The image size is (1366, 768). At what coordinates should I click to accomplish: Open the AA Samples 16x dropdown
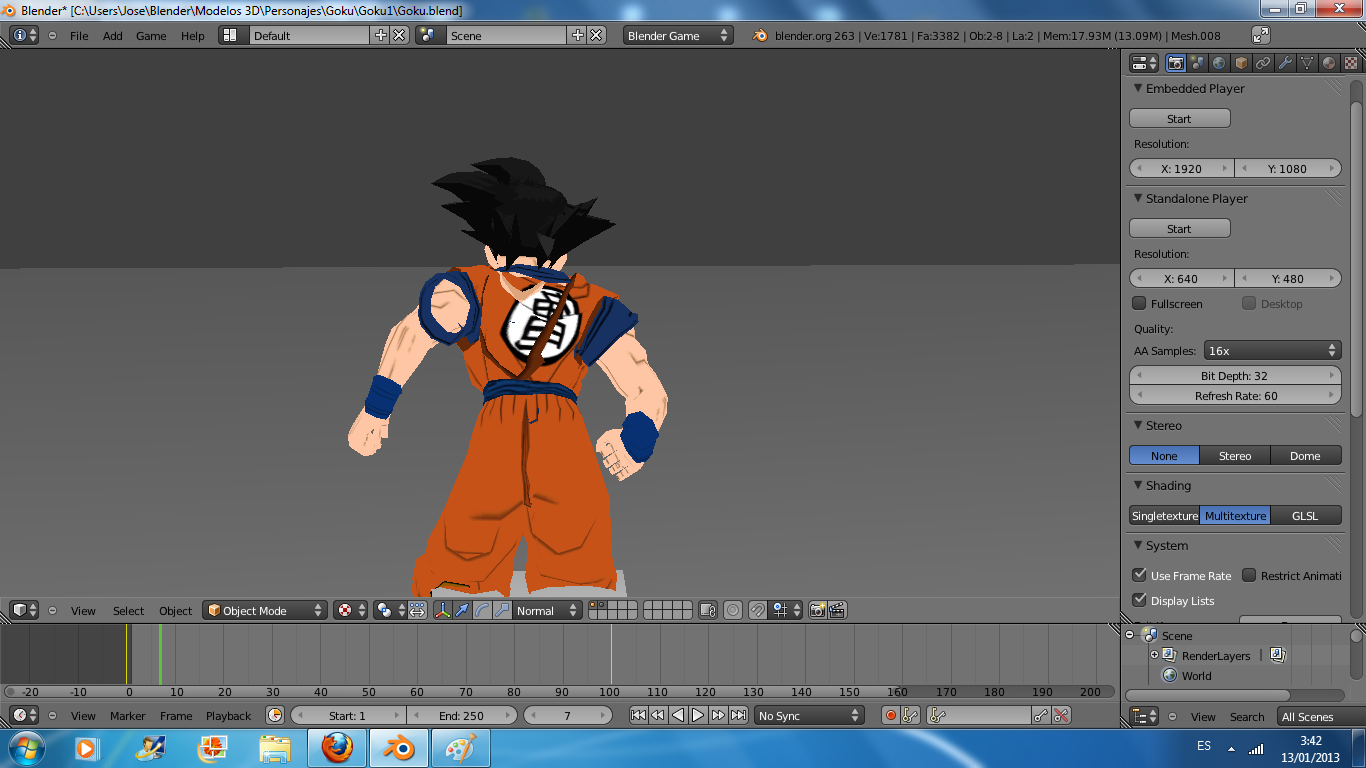(x=1272, y=350)
